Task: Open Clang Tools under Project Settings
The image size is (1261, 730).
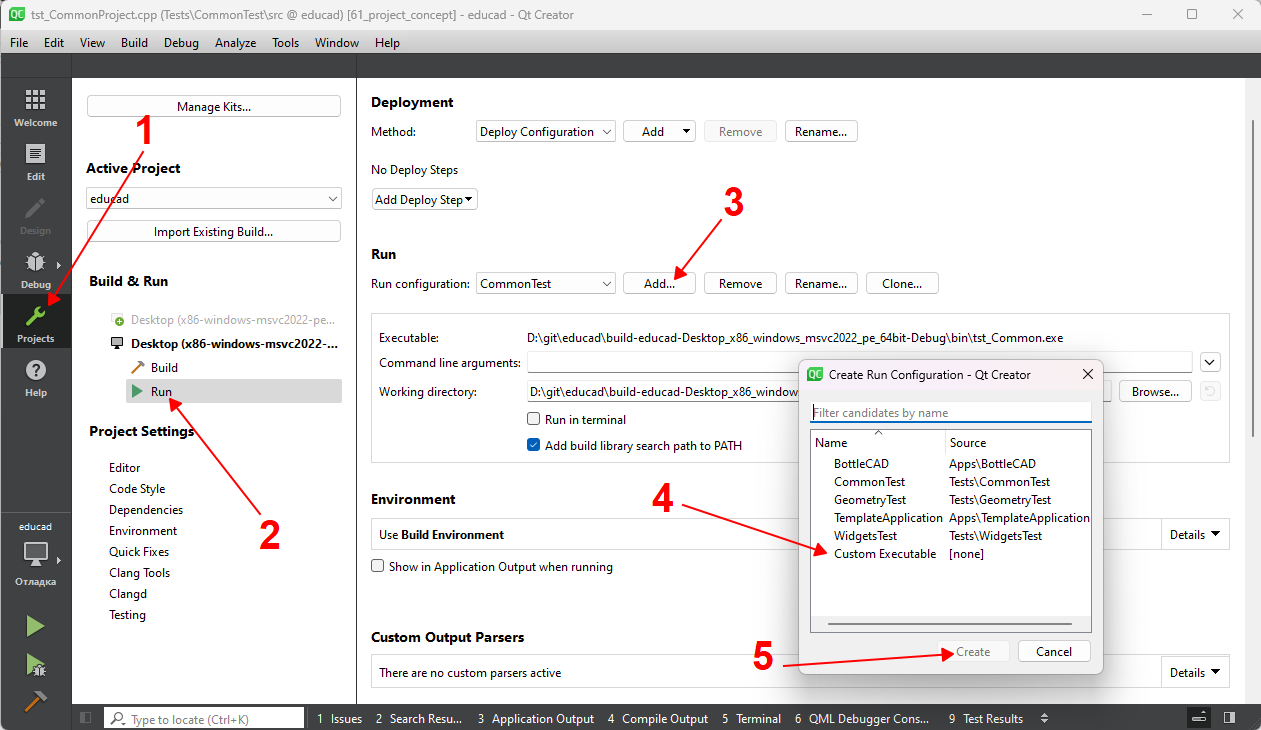Action: tap(140, 573)
